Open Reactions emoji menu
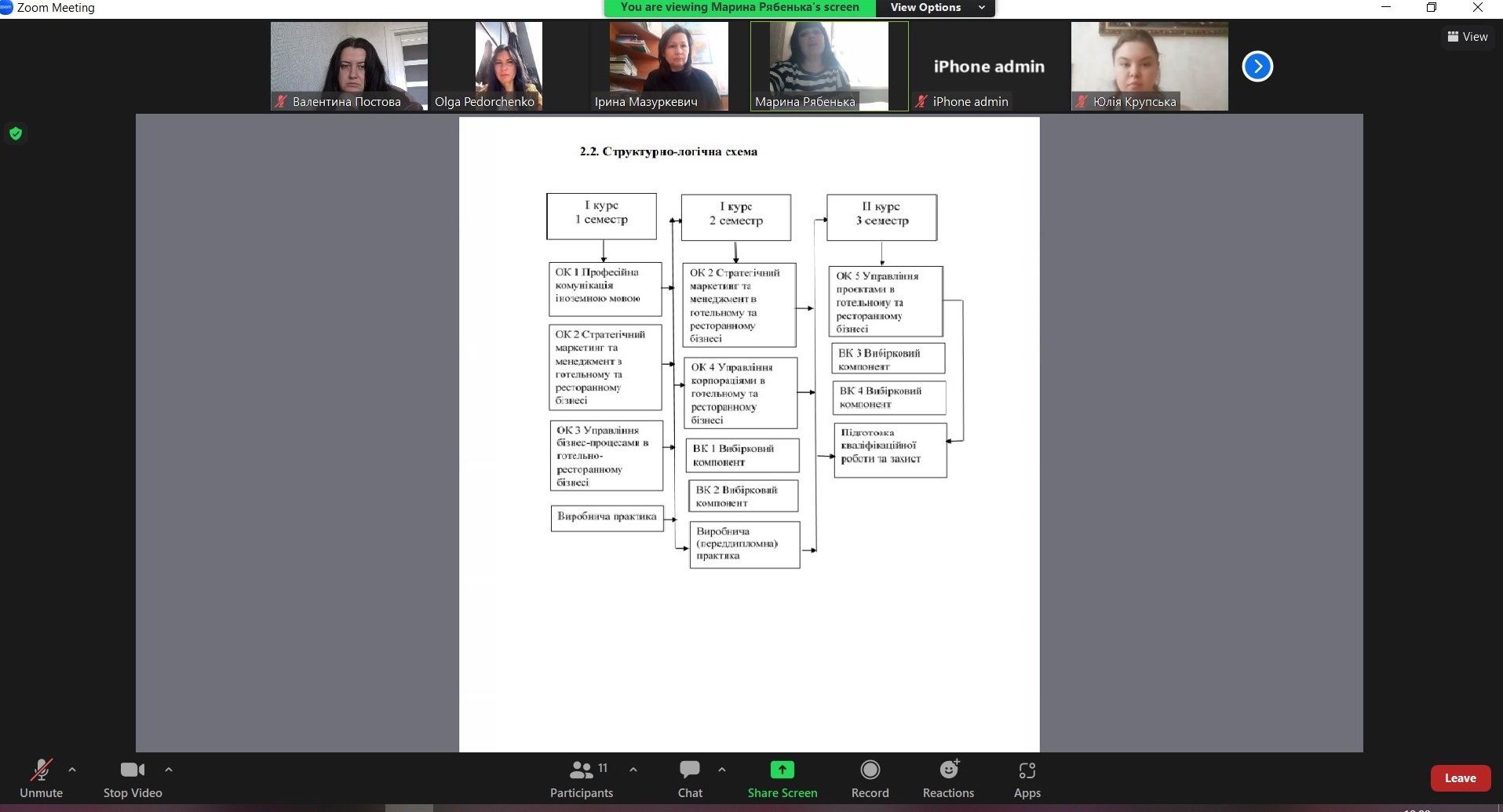 (948, 777)
